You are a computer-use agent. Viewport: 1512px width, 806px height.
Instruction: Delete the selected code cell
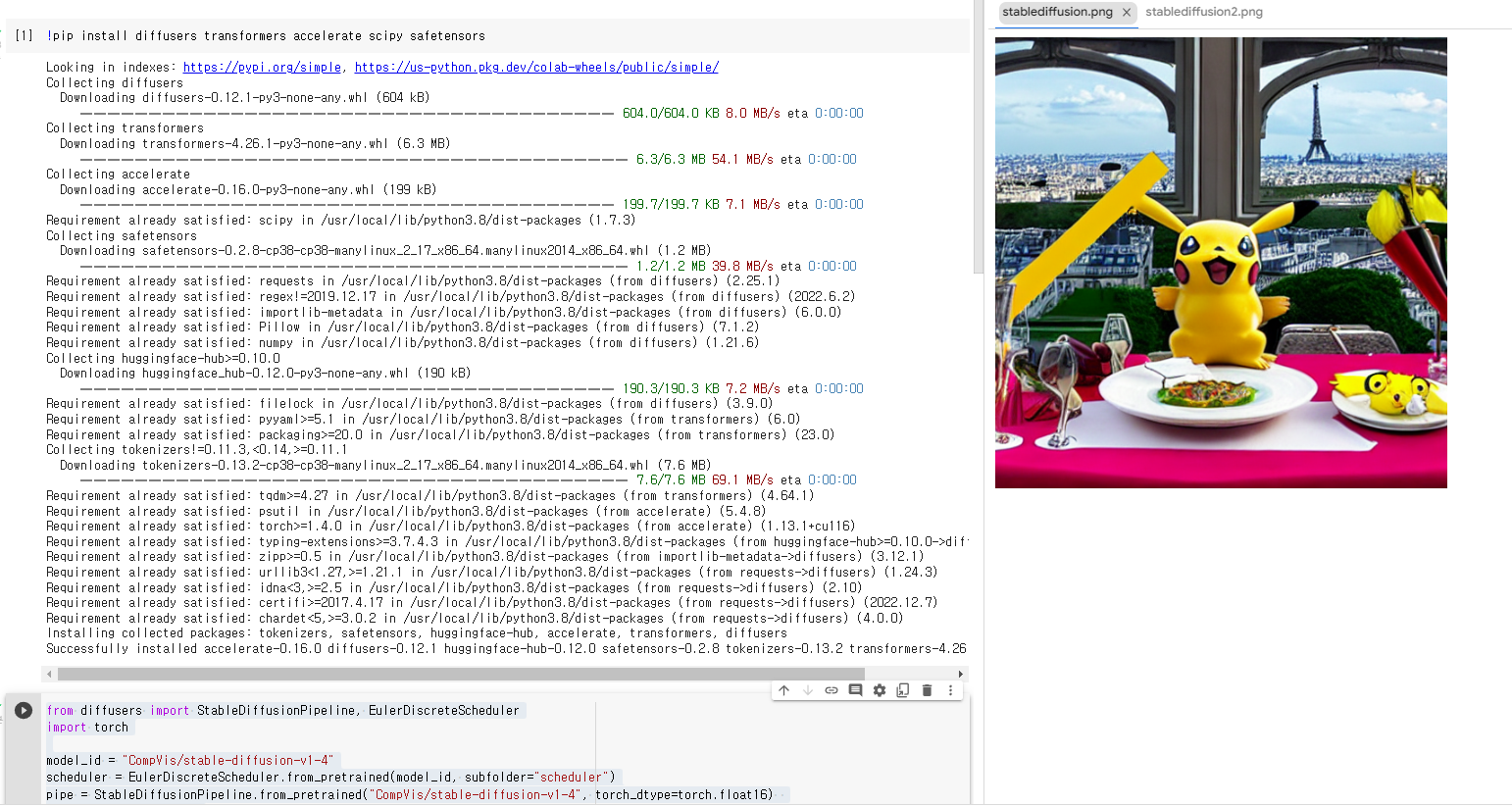click(x=927, y=690)
